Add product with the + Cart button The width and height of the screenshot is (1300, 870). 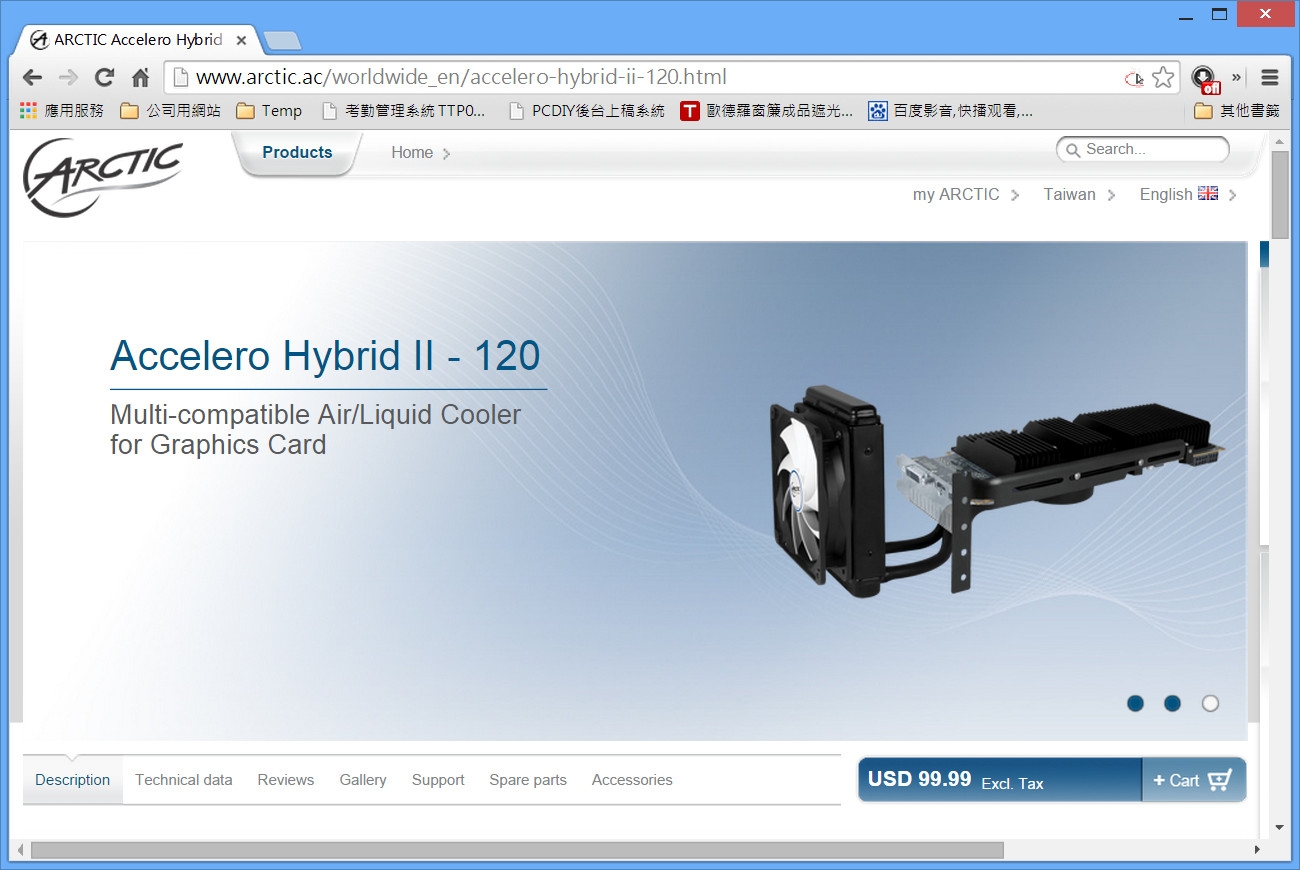(1194, 780)
